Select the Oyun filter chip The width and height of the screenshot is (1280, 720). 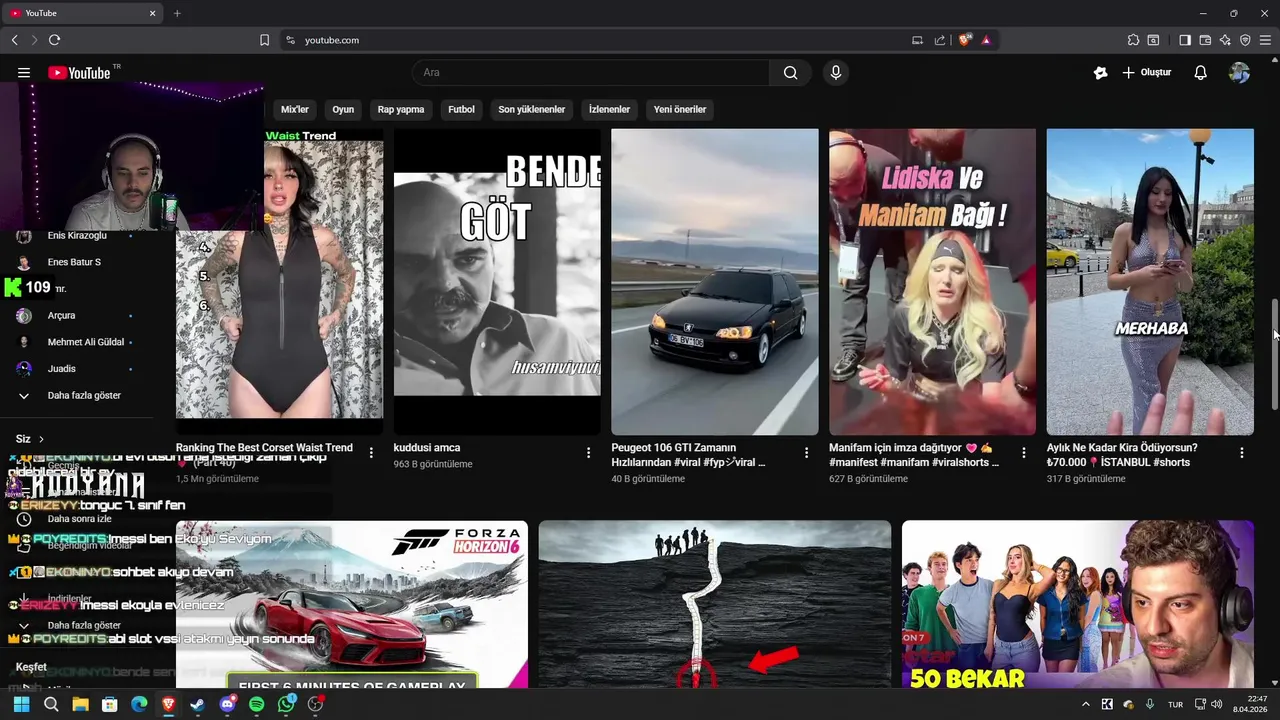[x=343, y=109]
